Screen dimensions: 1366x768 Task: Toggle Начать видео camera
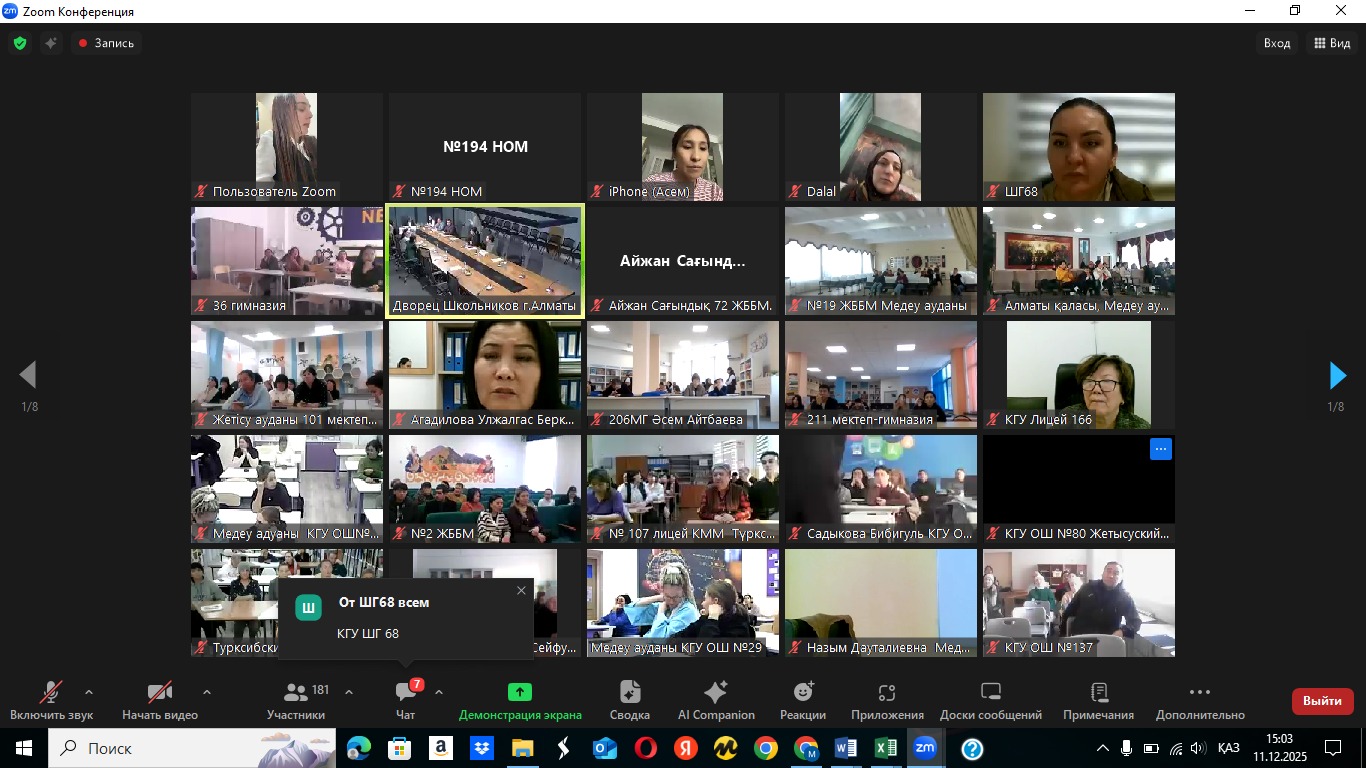160,693
